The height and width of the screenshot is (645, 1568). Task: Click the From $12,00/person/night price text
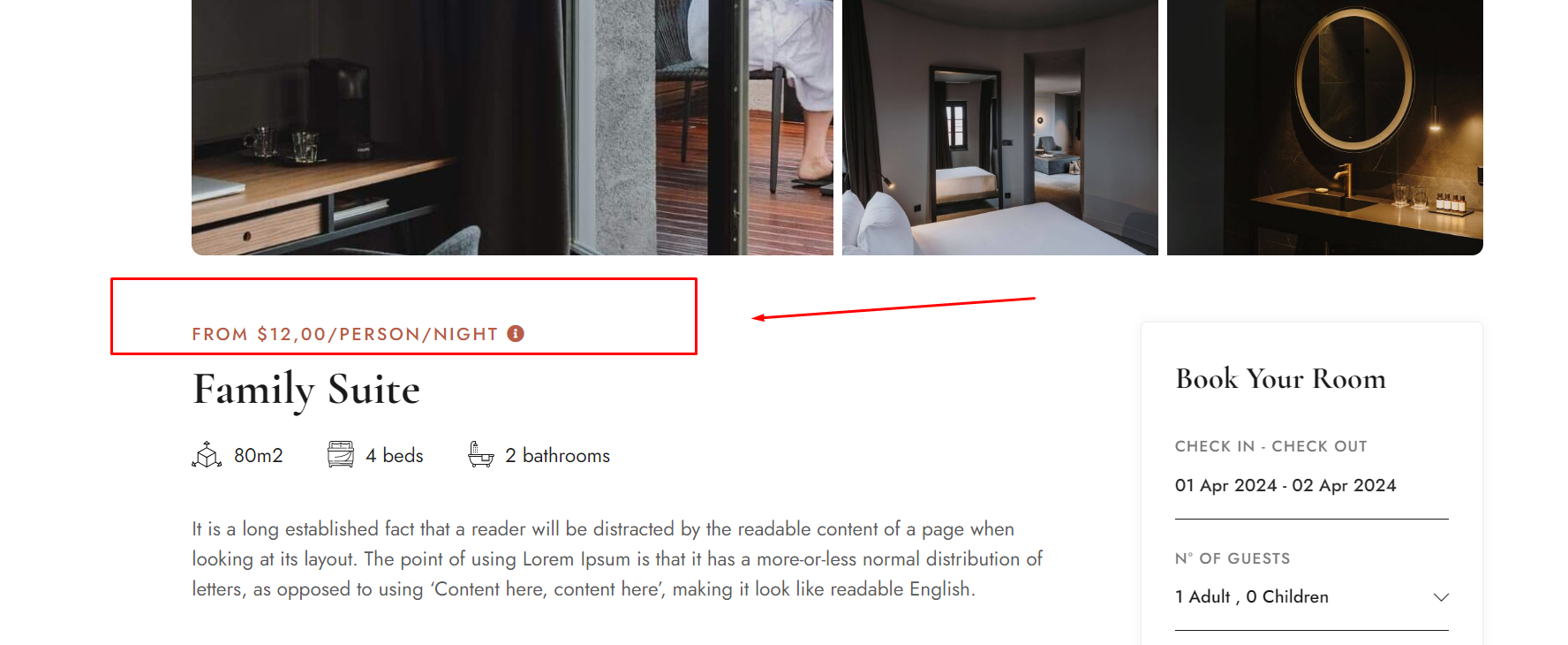click(x=345, y=334)
